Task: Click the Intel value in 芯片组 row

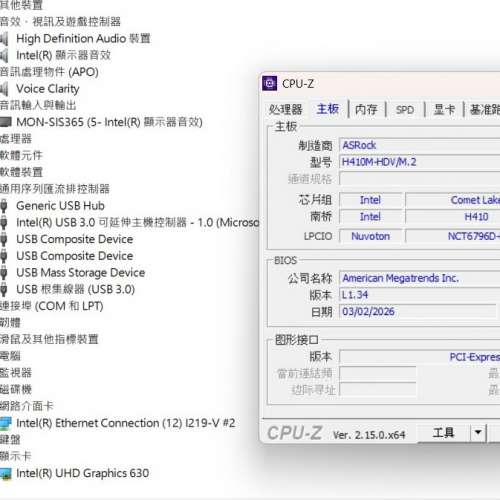Action: 370,200
